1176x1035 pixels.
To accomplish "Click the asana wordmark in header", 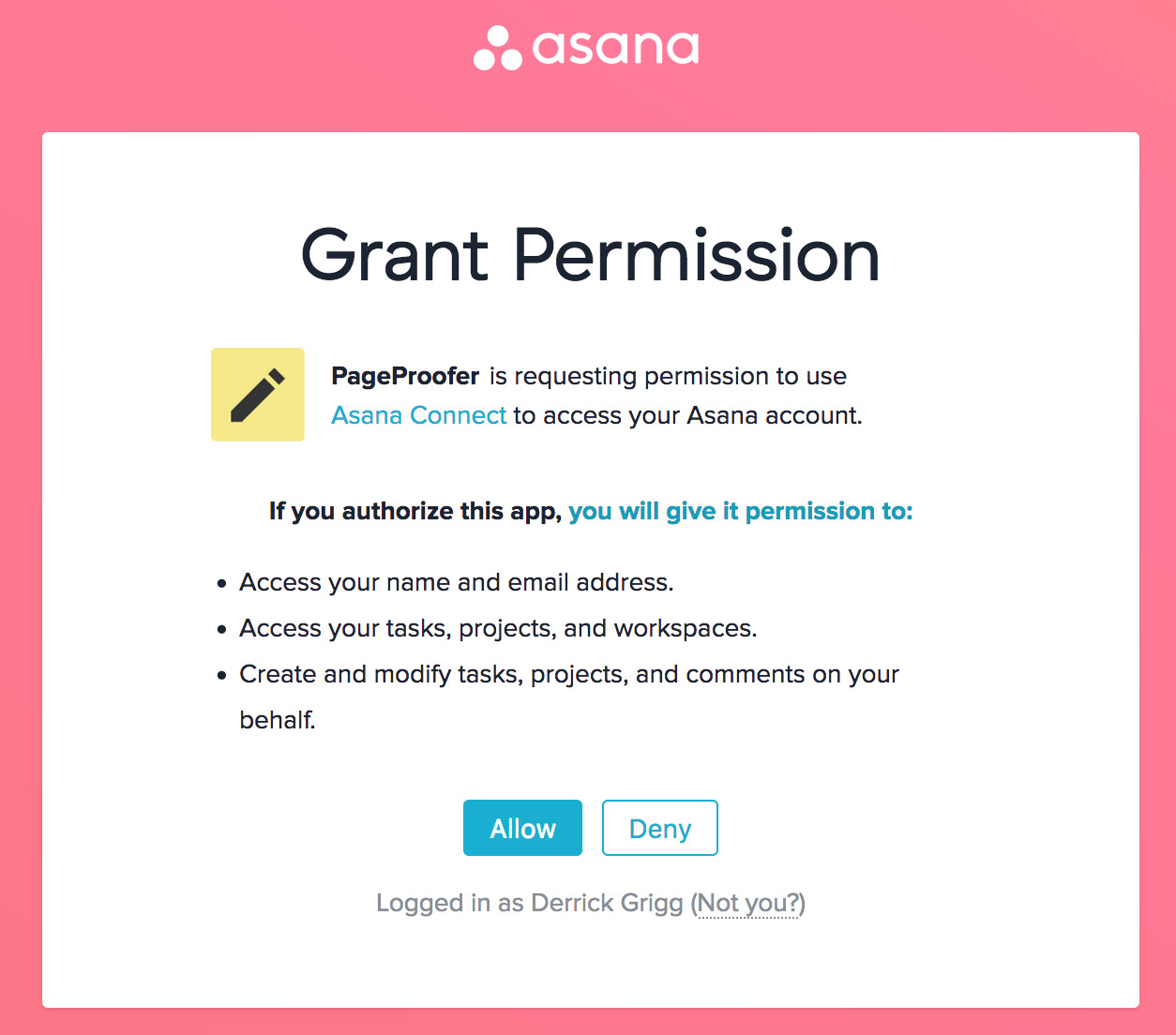I will pos(615,49).
